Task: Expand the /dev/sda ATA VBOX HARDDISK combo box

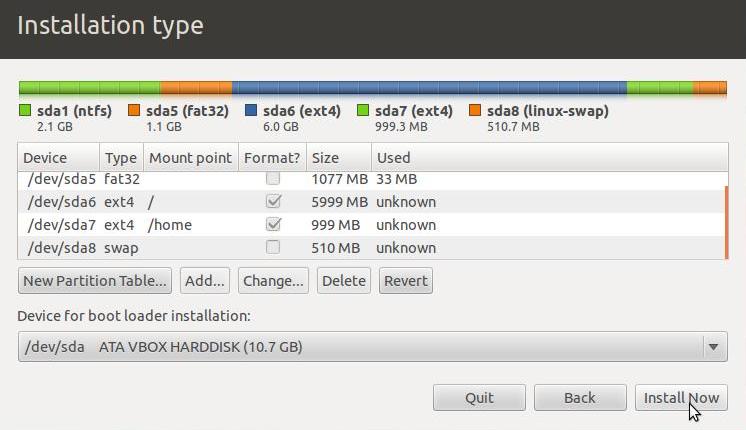Action: point(373,347)
